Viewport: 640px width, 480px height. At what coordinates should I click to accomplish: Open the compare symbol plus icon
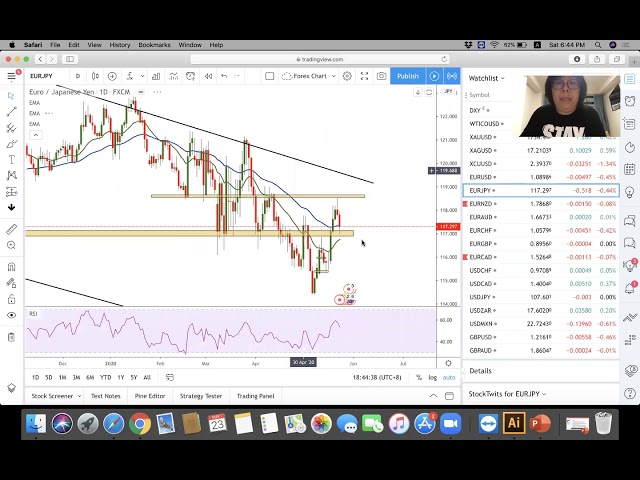[112, 76]
